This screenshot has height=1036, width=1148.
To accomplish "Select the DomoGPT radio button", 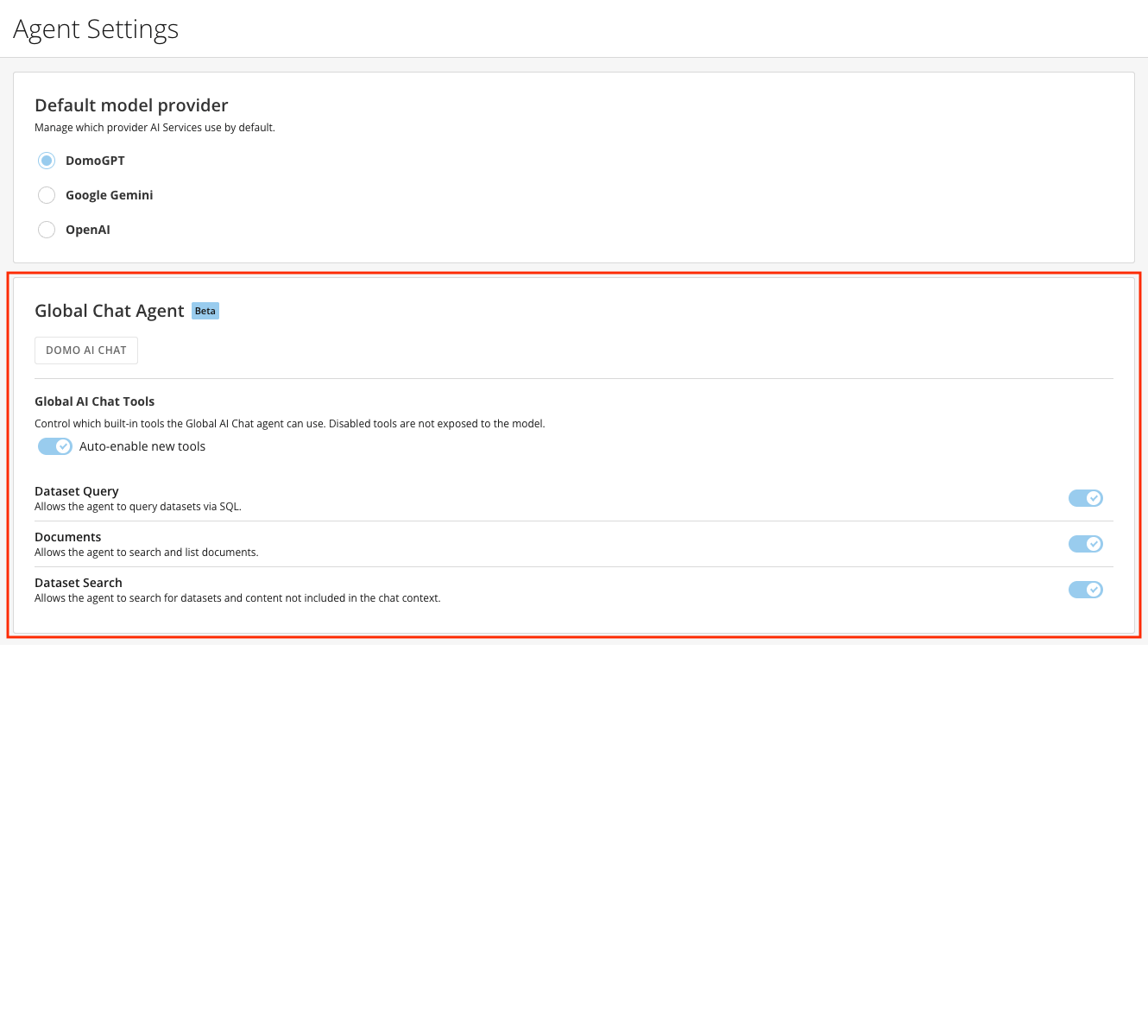I will click(47, 161).
